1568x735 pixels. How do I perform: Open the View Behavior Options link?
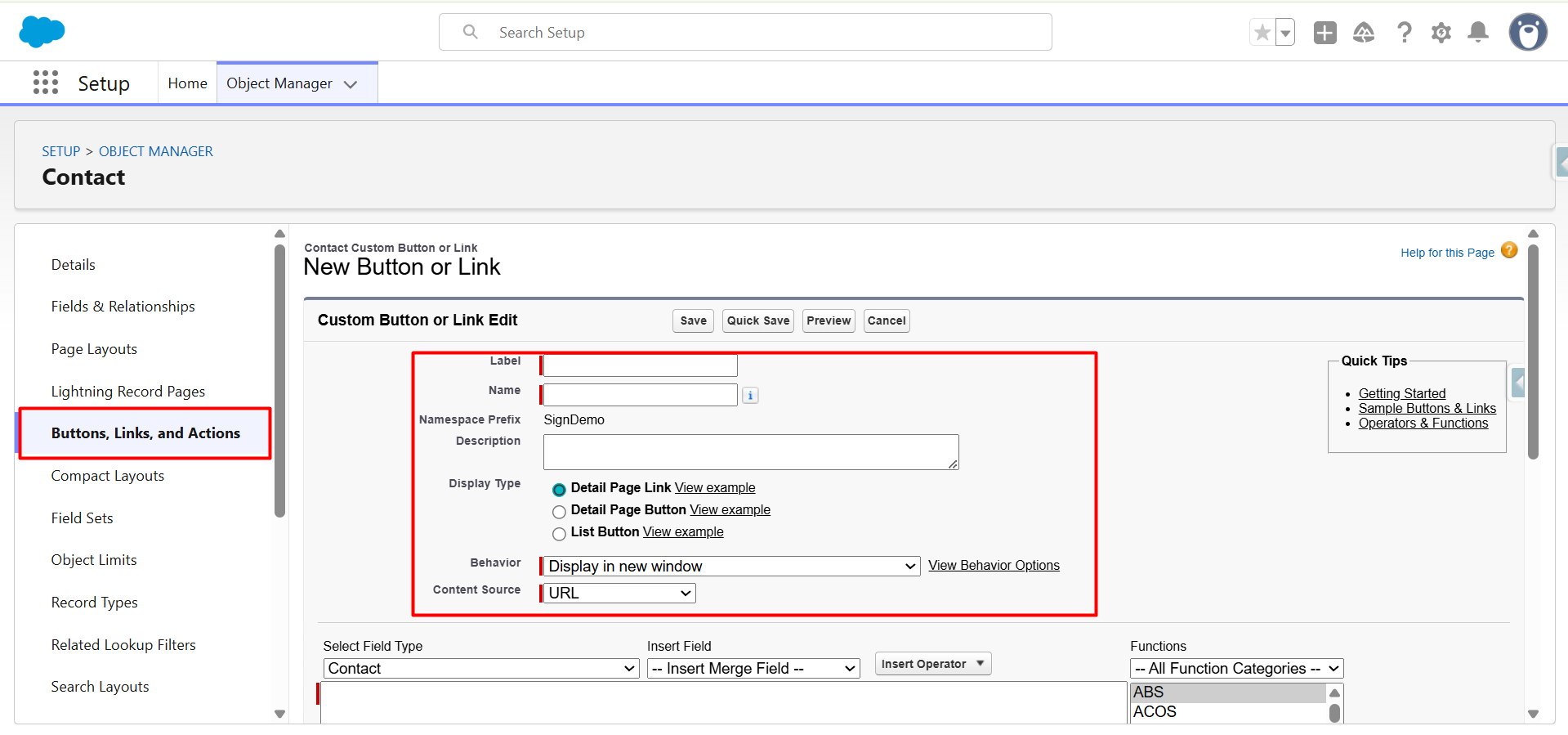994,566
